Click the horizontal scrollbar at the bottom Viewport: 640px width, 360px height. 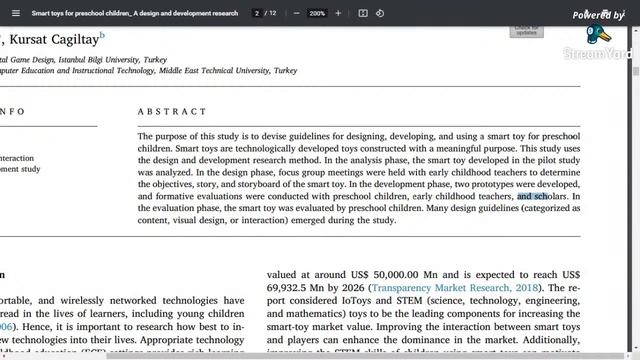click(x=365, y=356)
